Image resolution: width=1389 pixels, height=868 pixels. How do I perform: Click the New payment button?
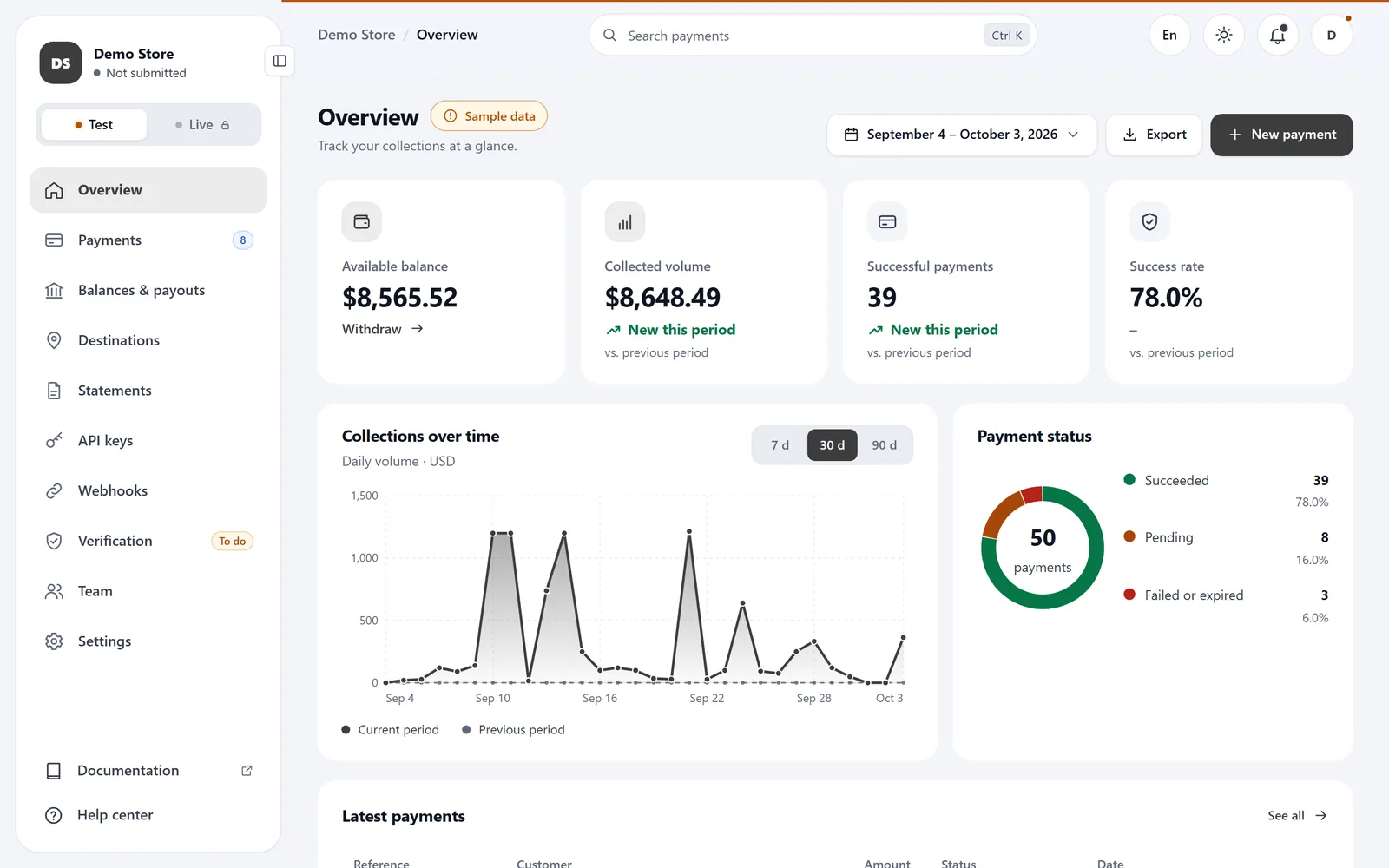click(1281, 135)
